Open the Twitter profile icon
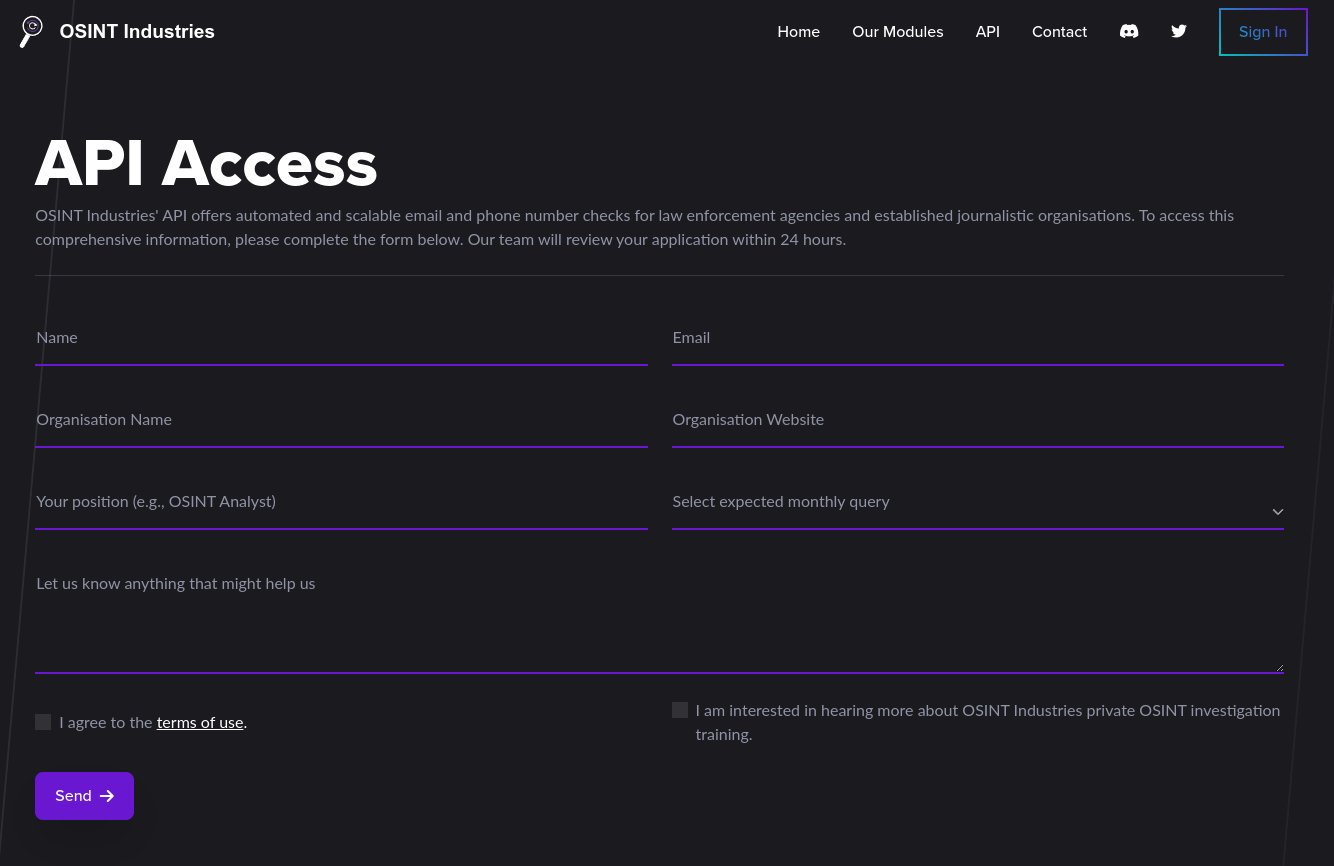This screenshot has height=866, width=1334. [1178, 31]
